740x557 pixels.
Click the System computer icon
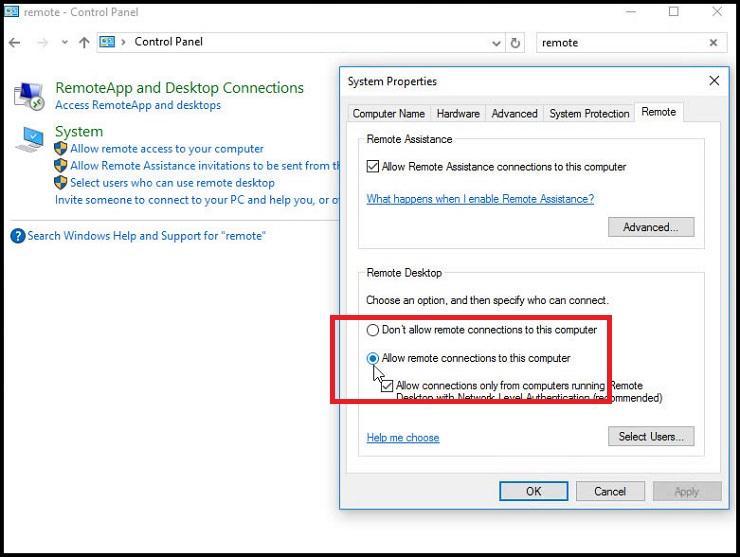[x=29, y=139]
